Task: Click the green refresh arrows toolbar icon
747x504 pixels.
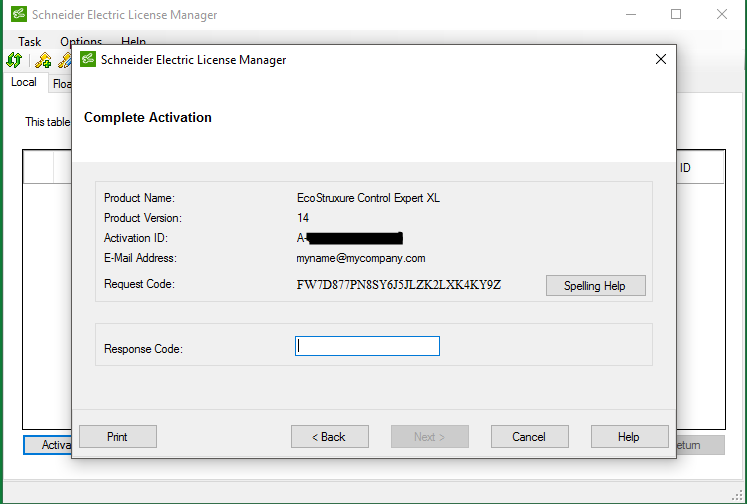Action: 14,60
